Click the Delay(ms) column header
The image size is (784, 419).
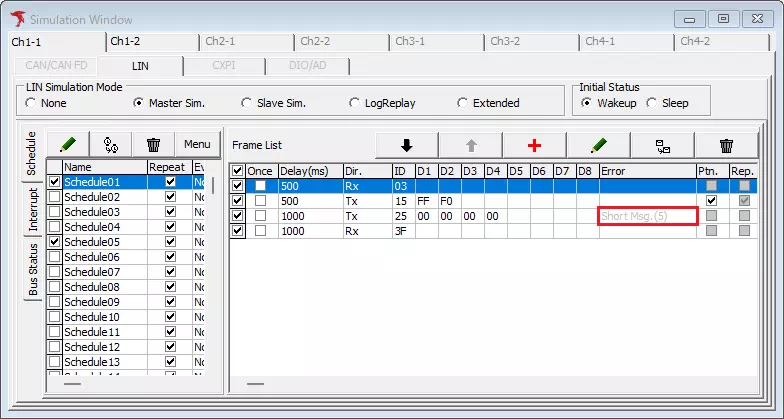point(310,171)
